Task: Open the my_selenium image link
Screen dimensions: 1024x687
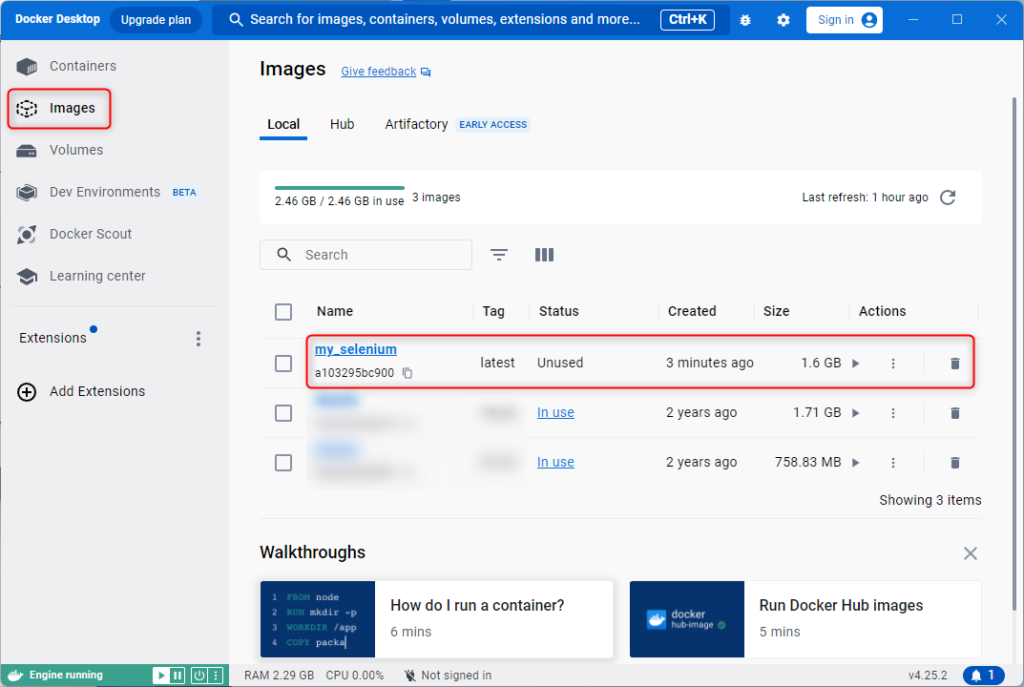Action: pos(356,349)
